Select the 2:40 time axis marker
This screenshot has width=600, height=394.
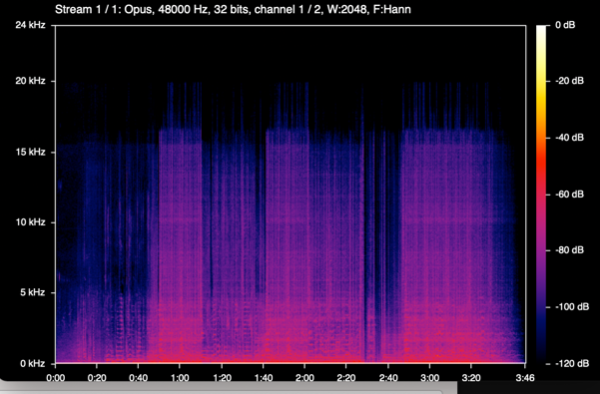pyautogui.click(x=388, y=378)
